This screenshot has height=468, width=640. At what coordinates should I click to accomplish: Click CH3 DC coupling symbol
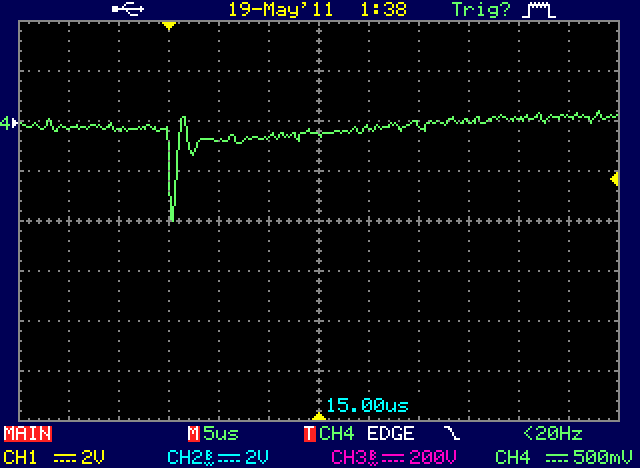click(393, 457)
